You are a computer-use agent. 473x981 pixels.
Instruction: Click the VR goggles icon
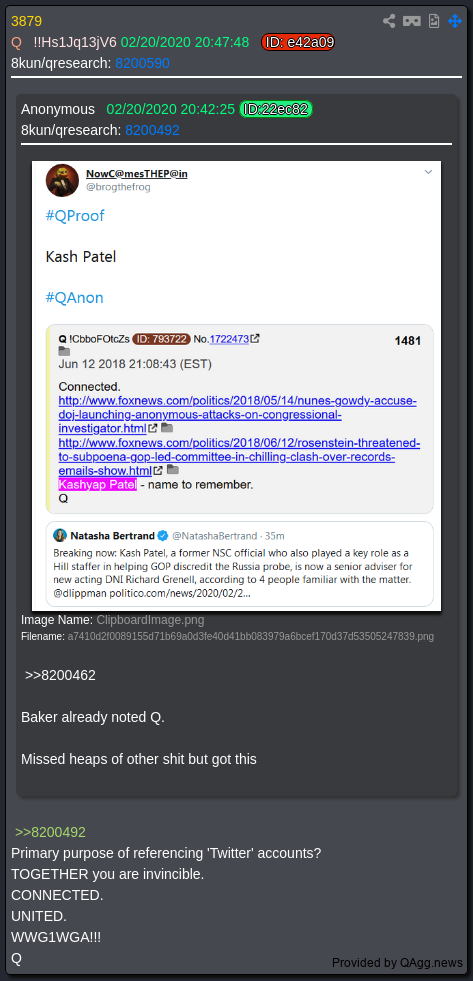pos(412,21)
